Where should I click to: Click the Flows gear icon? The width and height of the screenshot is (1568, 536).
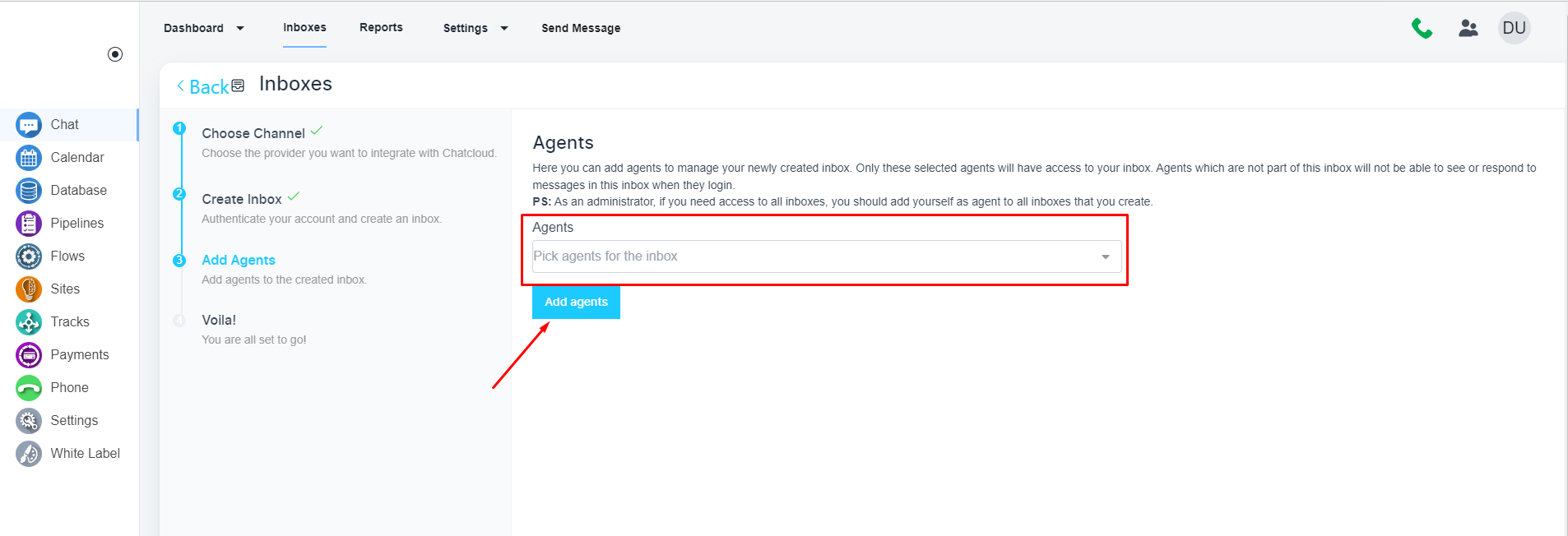point(29,256)
